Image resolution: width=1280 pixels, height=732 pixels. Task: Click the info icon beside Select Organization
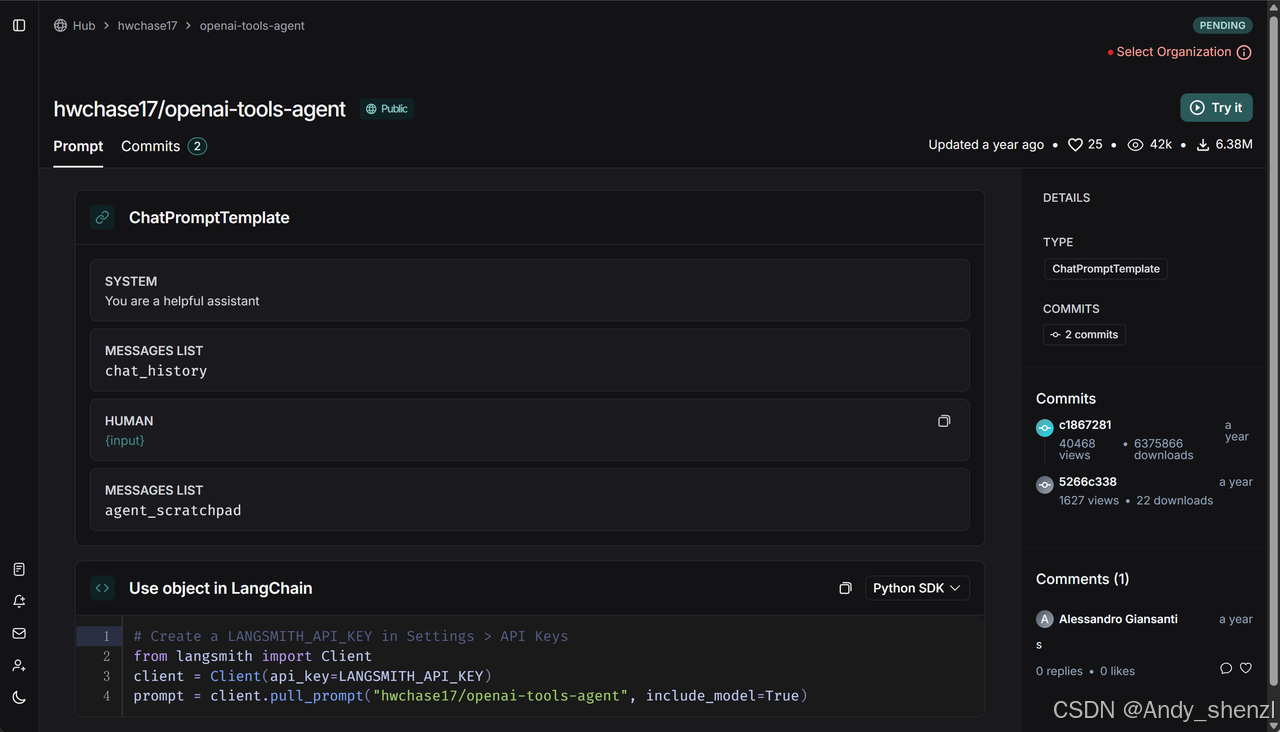1244,52
